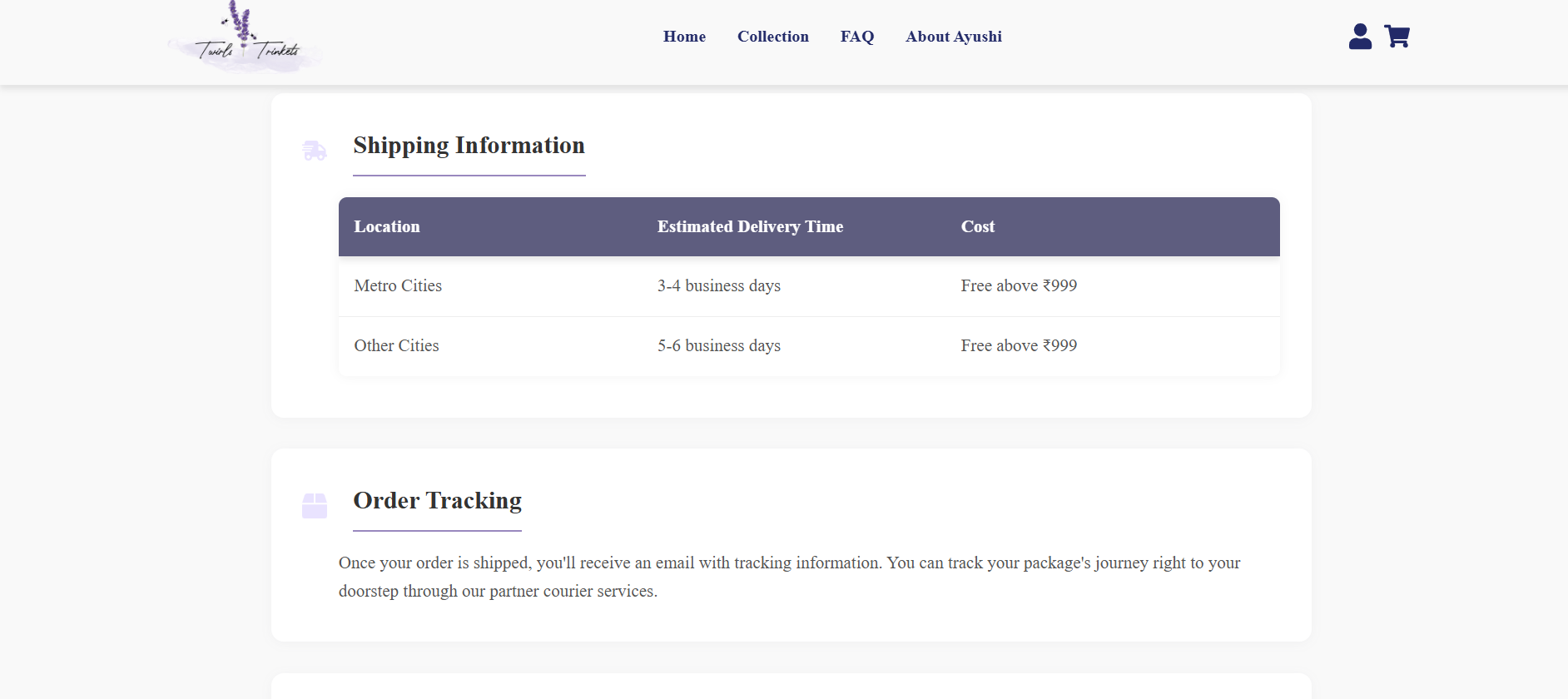Click the Shipping Information heading
1568x699 pixels.
coord(469,146)
